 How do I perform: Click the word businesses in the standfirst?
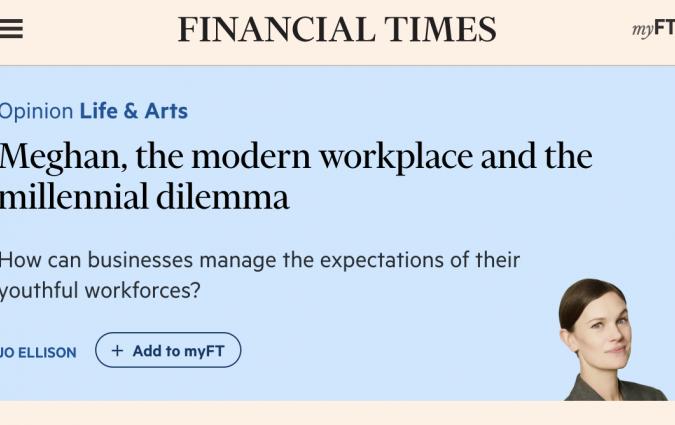140,261
